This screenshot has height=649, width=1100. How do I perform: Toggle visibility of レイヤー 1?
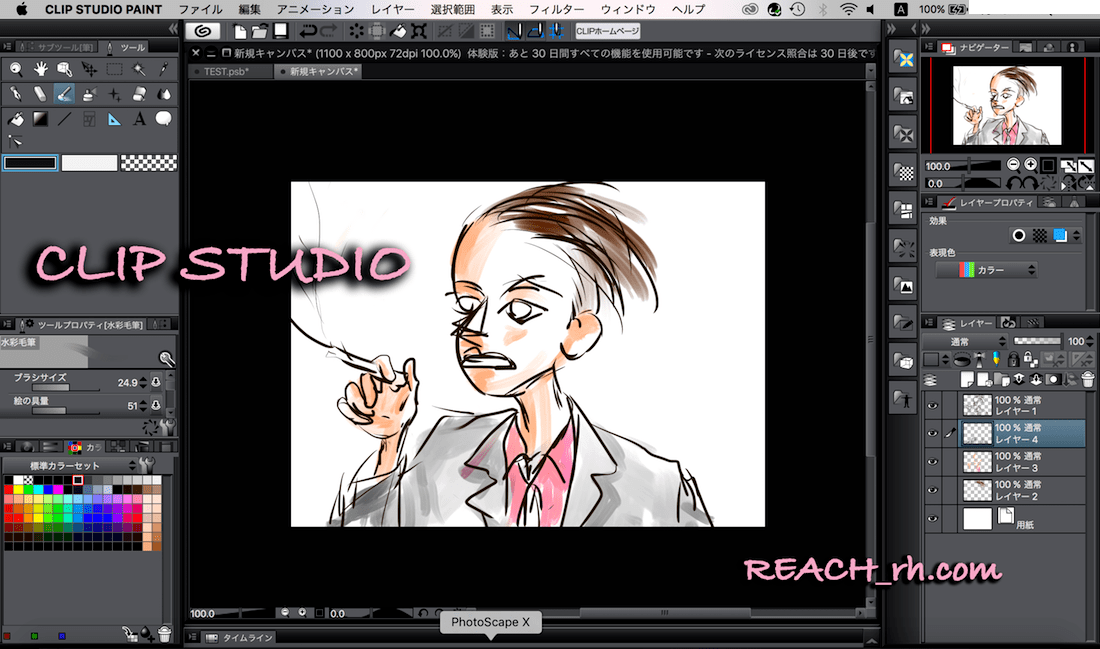pyautogui.click(x=932, y=406)
